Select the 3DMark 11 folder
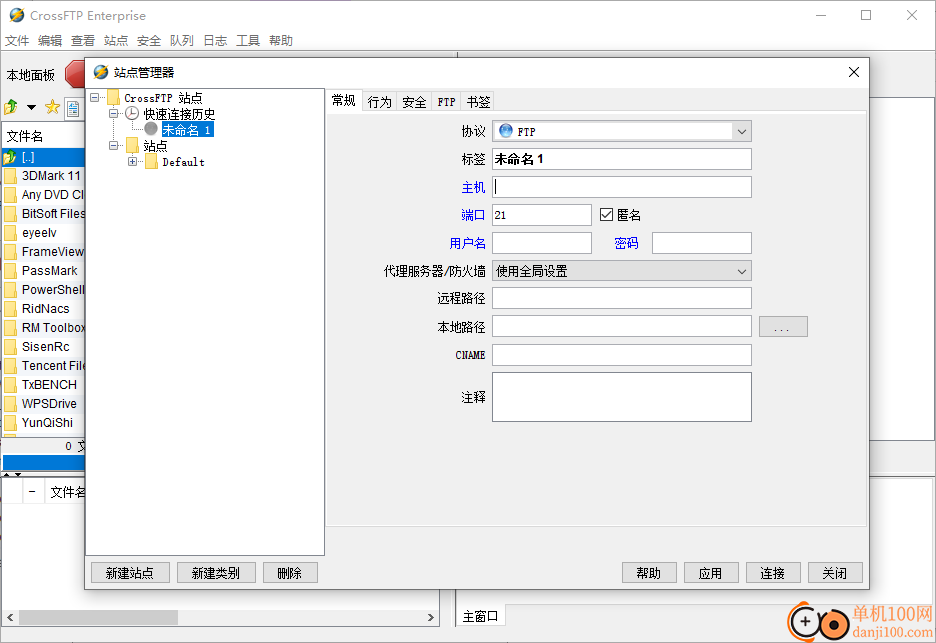The image size is (936, 643). pyautogui.click(x=44, y=176)
